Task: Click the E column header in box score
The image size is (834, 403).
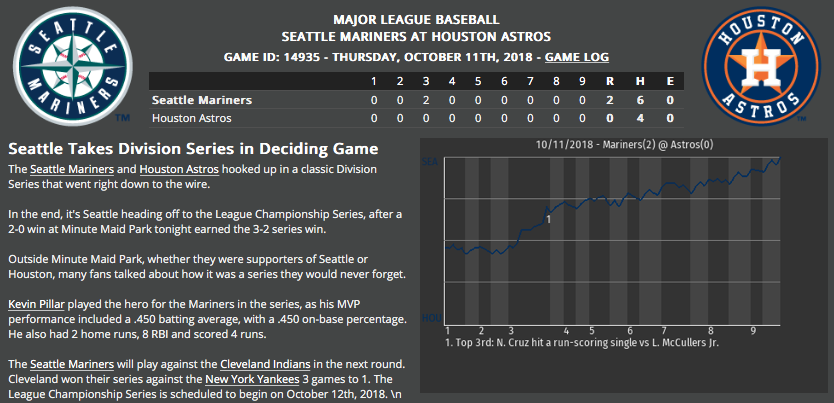Action: coord(667,81)
